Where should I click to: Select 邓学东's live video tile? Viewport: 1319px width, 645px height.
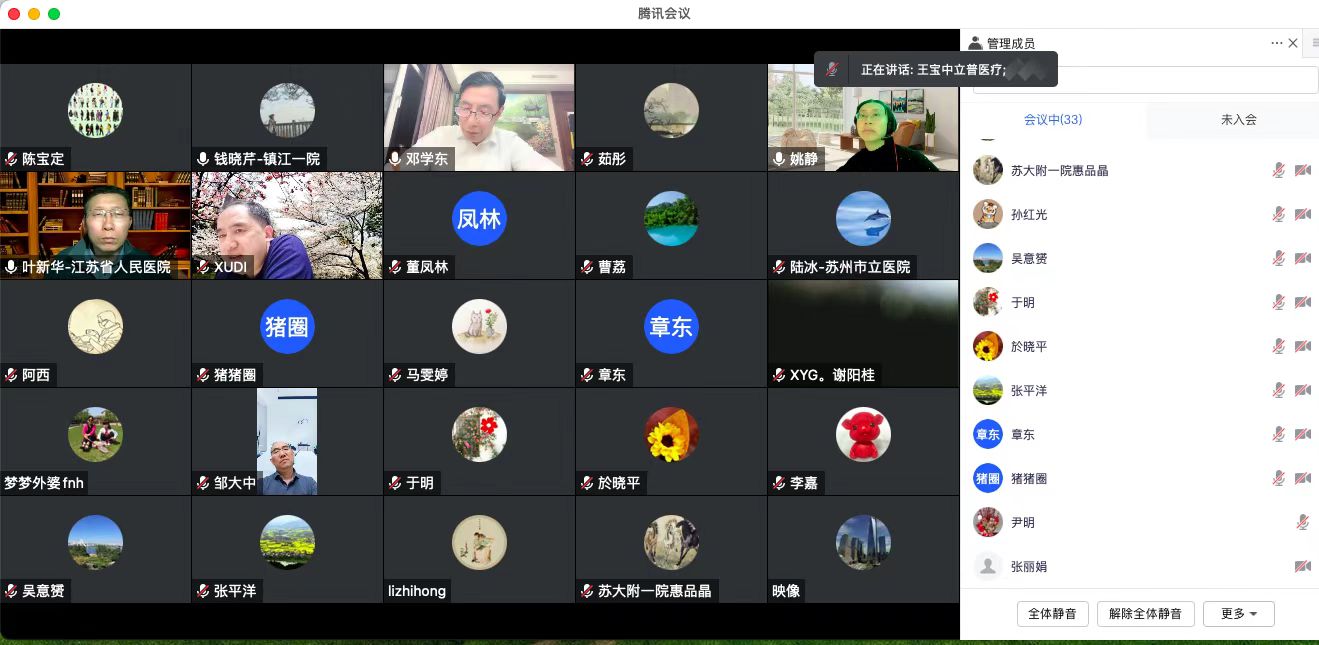point(479,117)
